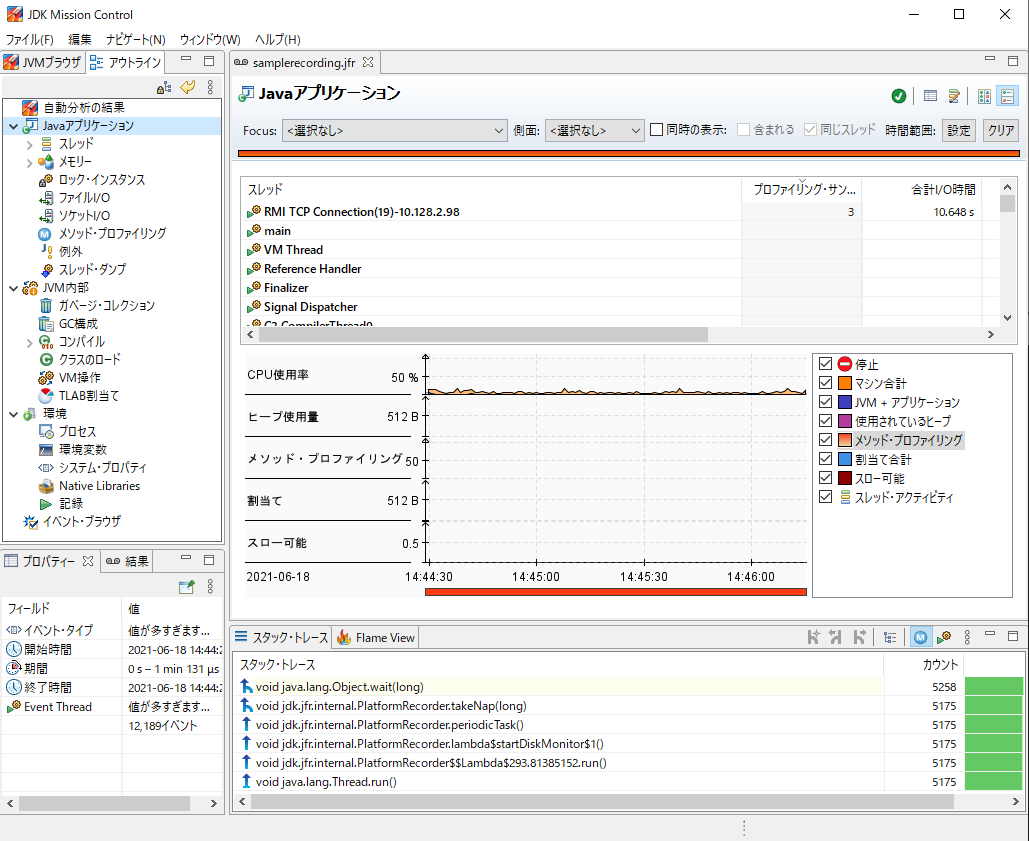Screen dimensions: 1029x841
Task: Sort by カウント column header
Action: [923, 665]
